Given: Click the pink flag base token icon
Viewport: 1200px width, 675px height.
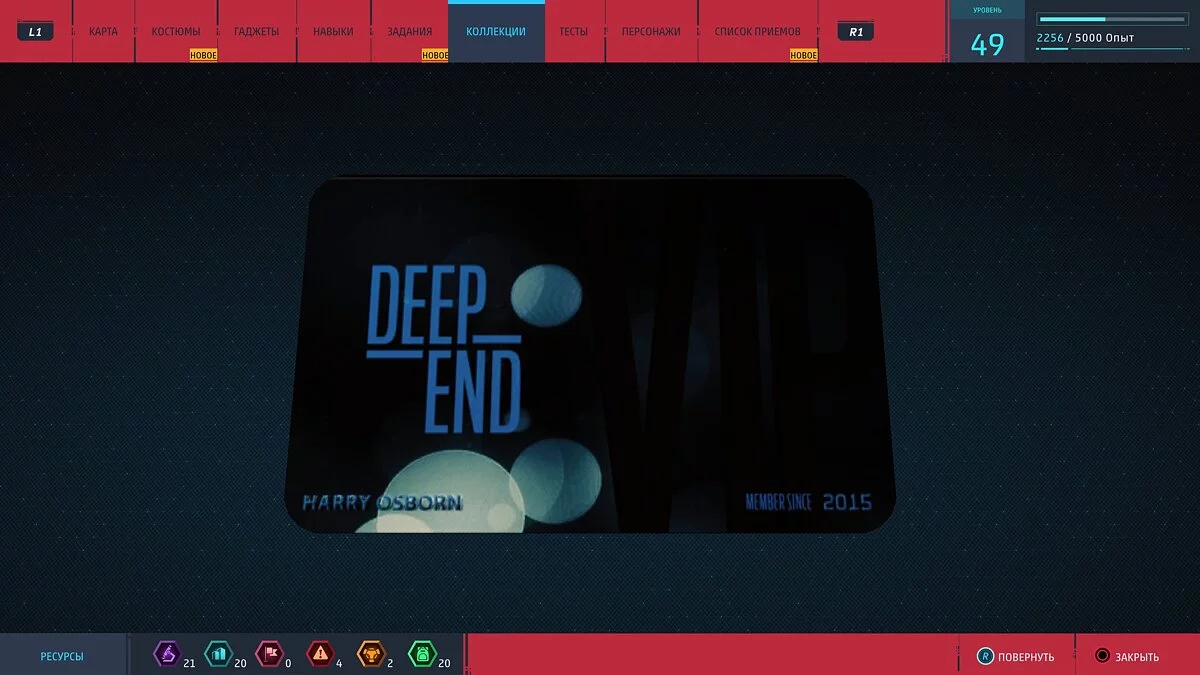Looking at the screenshot, I should point(269,655).
